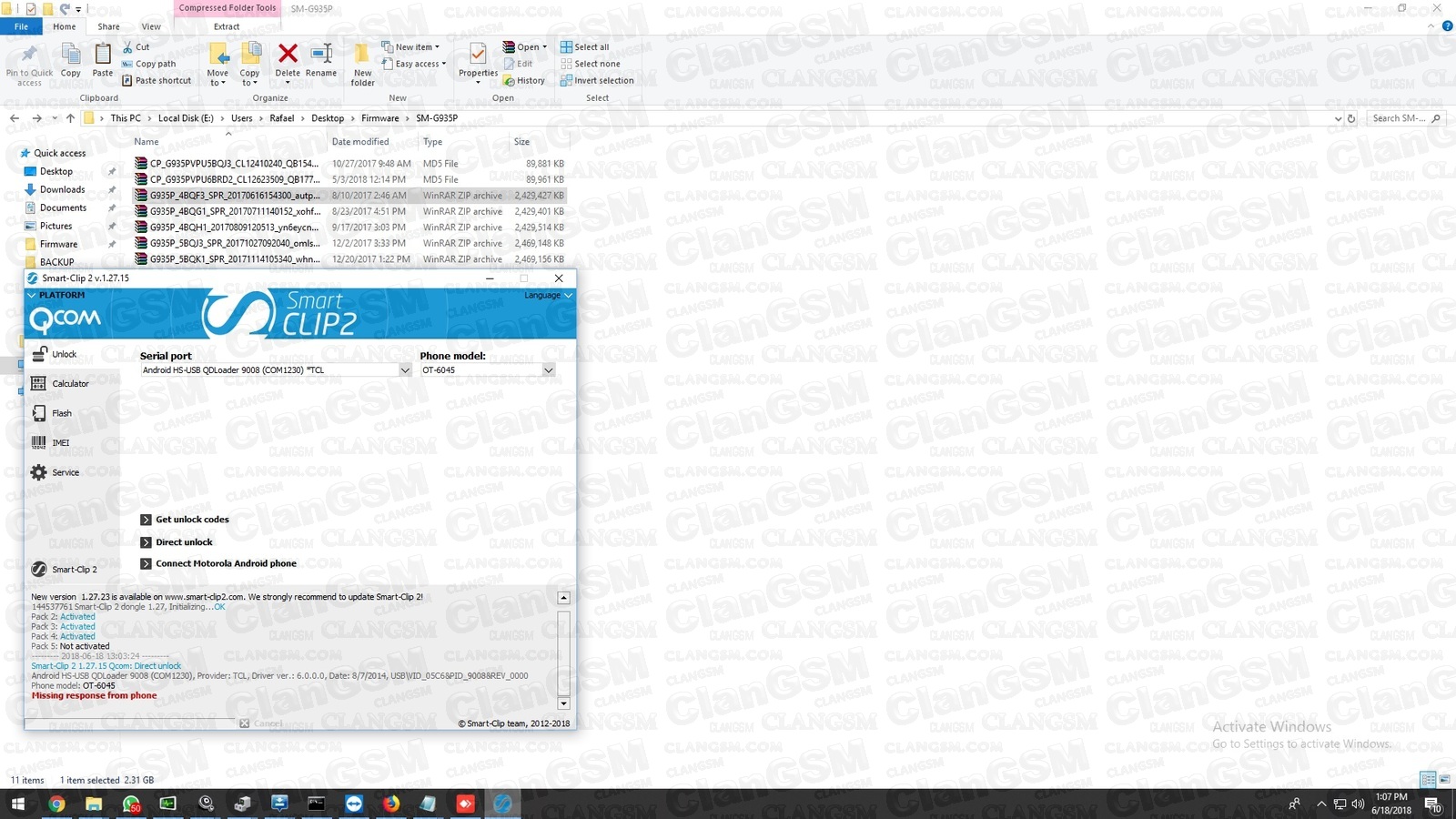The image size is (1456, 819).
Task: Click Copy icon in Clipboard group
Action: [71, 61]
